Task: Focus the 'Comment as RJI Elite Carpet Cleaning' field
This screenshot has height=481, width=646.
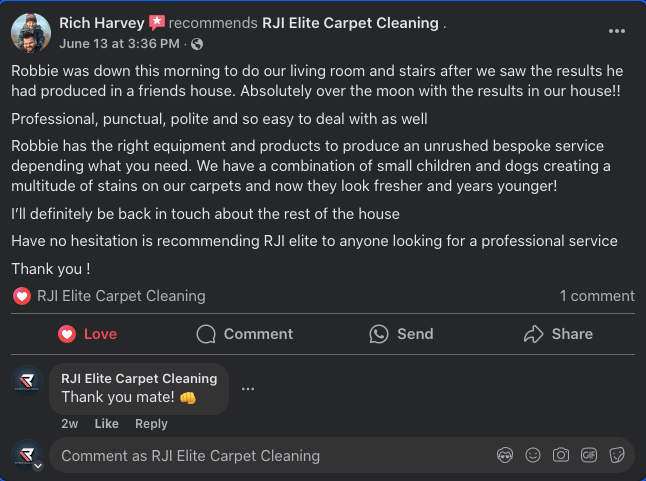Action: (x=272, y=456)
